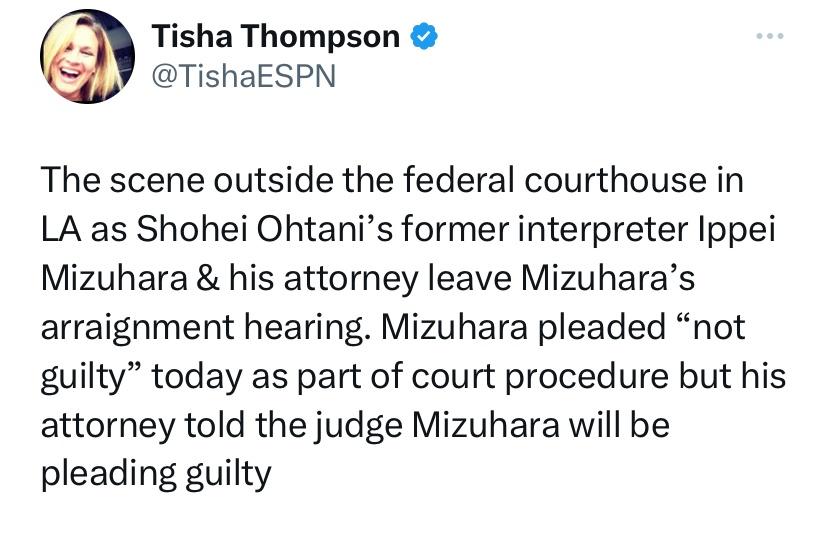Click the Tisha Thompson display name

tap(276, 37)
